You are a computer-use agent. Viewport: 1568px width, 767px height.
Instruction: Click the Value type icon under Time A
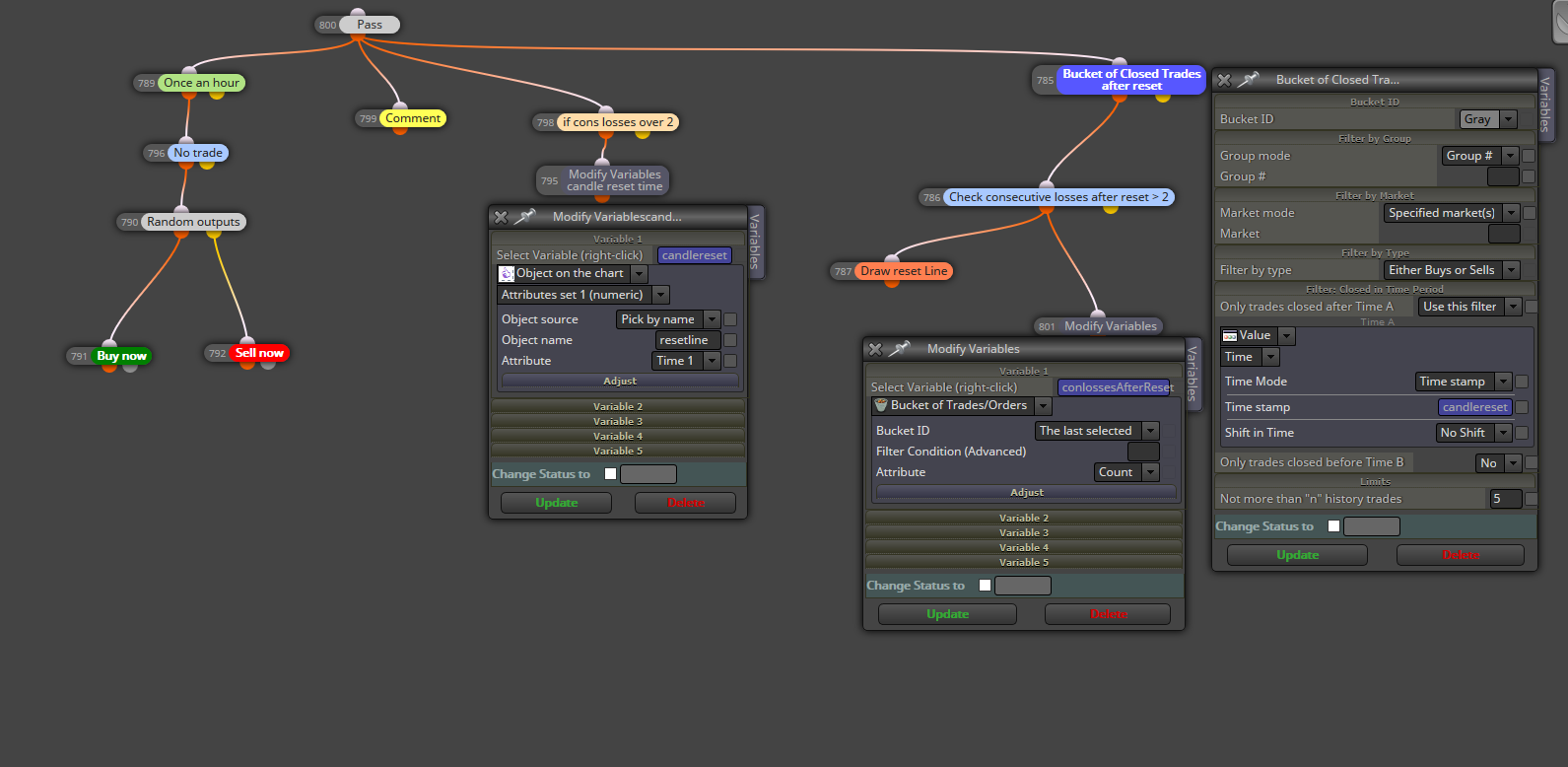click(1230, 336)
